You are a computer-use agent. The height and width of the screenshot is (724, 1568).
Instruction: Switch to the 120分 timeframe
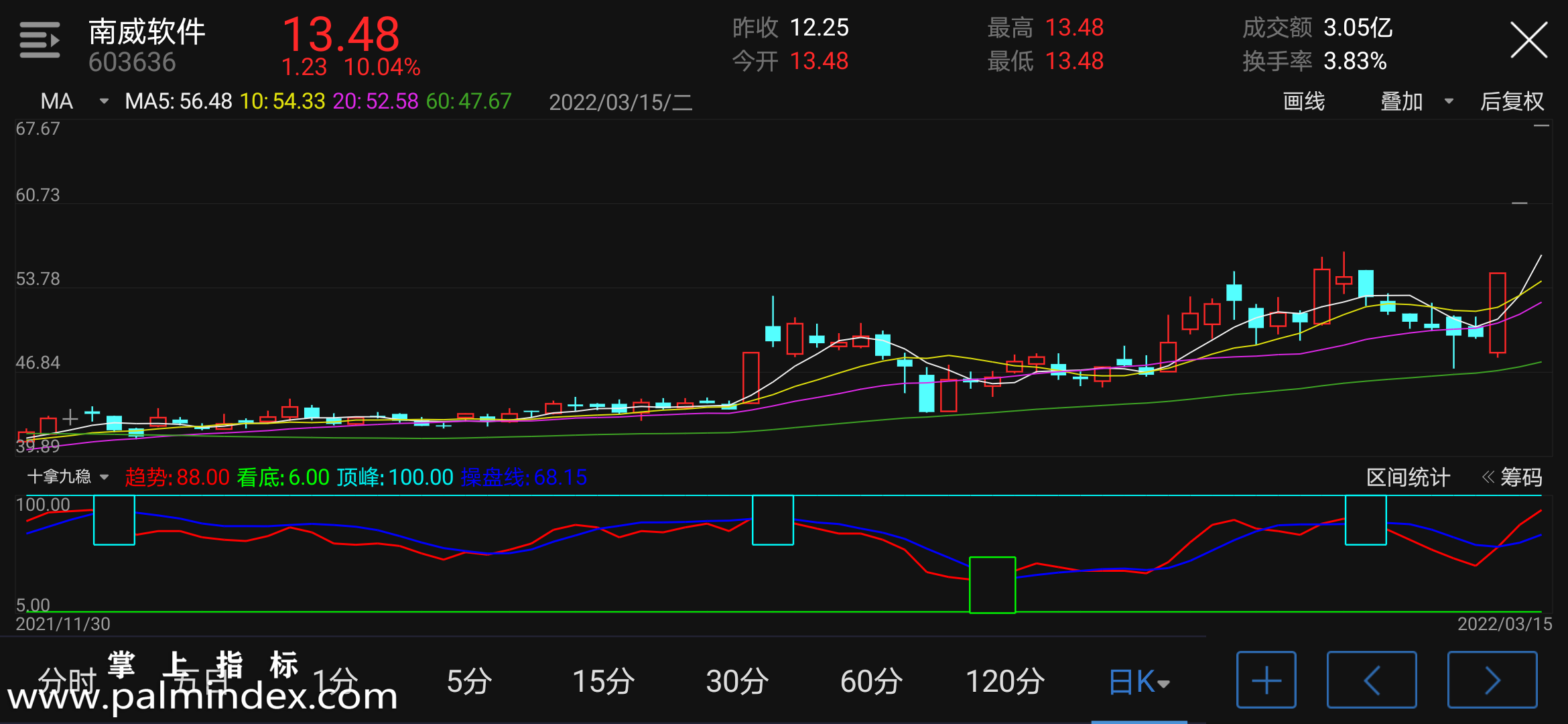pyautogui.click(x=1005, y=681)
